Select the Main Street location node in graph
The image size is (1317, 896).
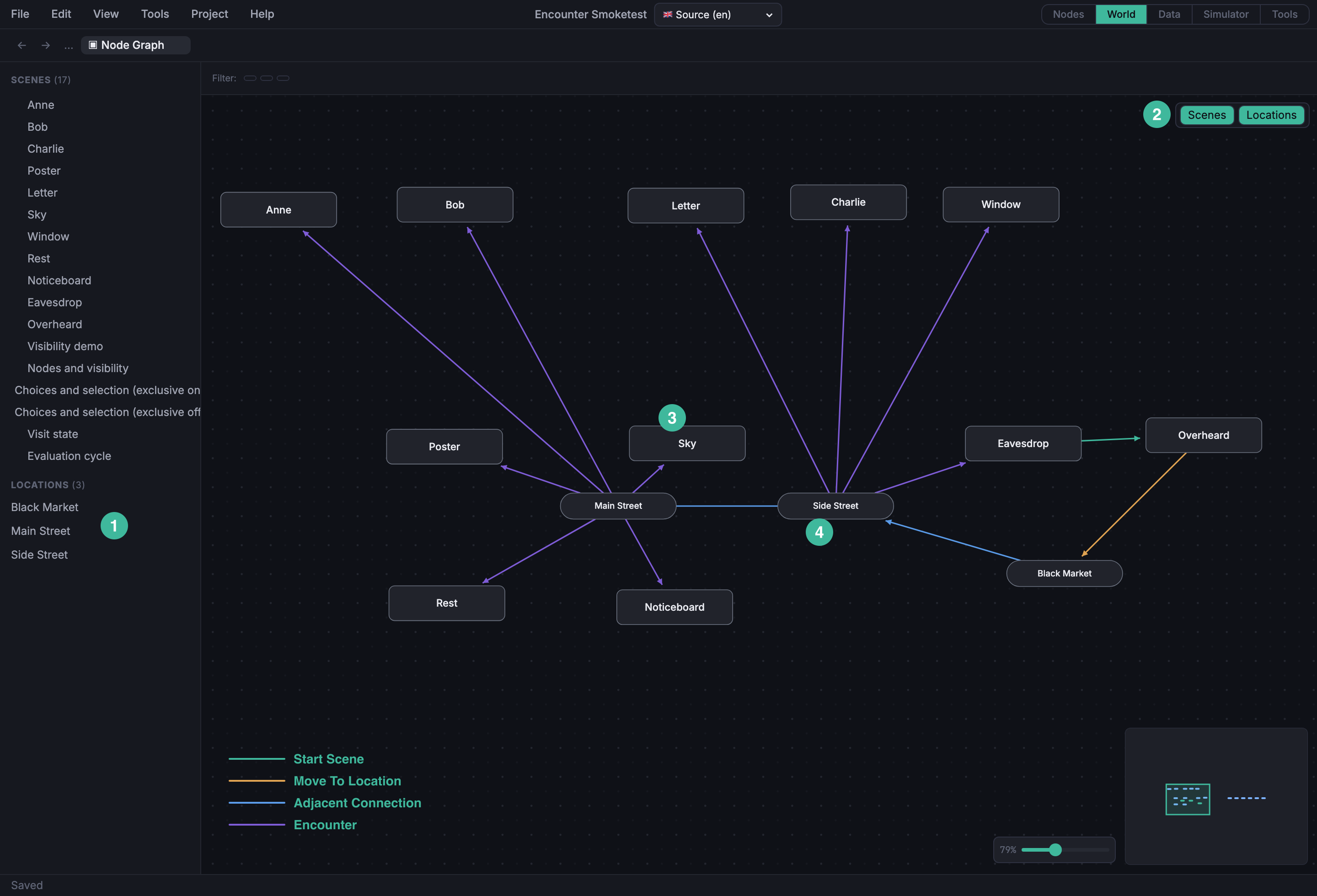click(618, 506)
